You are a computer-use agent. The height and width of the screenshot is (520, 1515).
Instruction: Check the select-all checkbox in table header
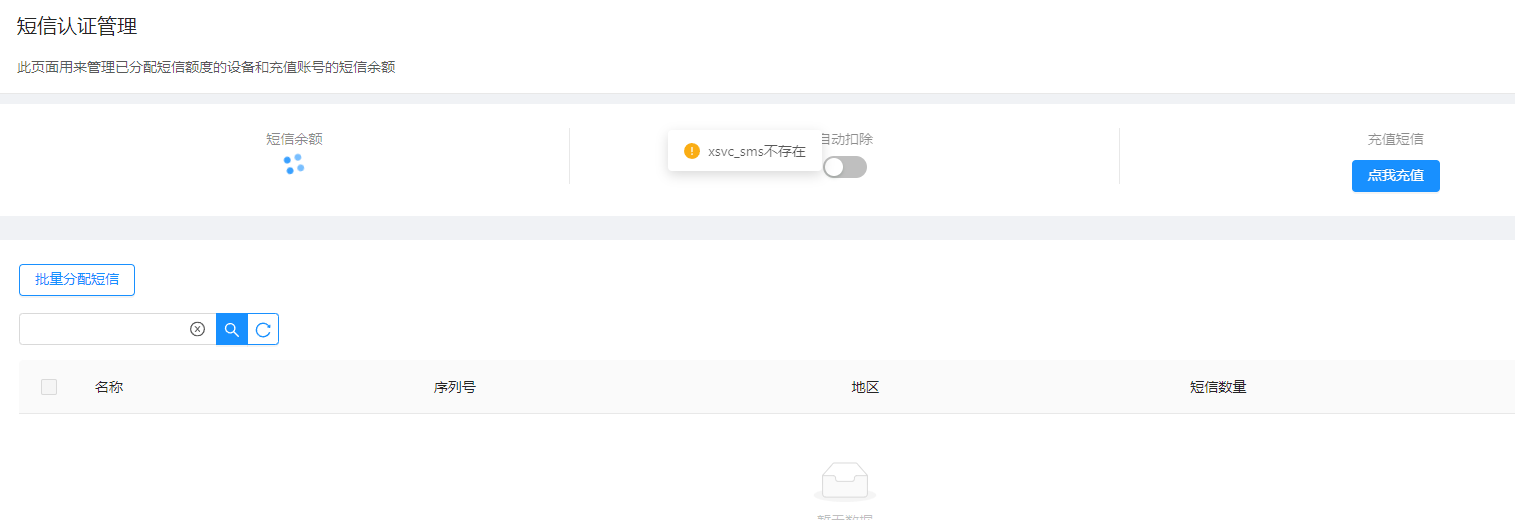click(x=49, y=387)
